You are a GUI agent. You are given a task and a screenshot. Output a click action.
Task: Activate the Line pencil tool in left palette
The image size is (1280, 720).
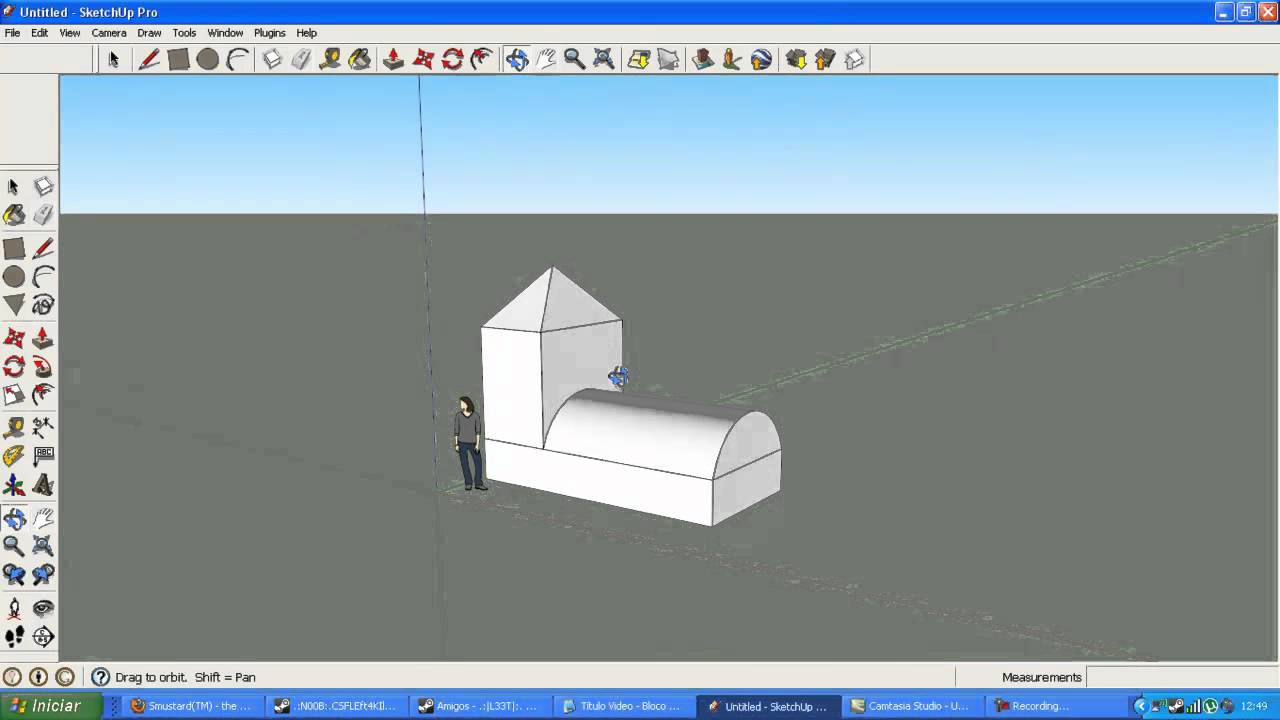coord(43,249)
